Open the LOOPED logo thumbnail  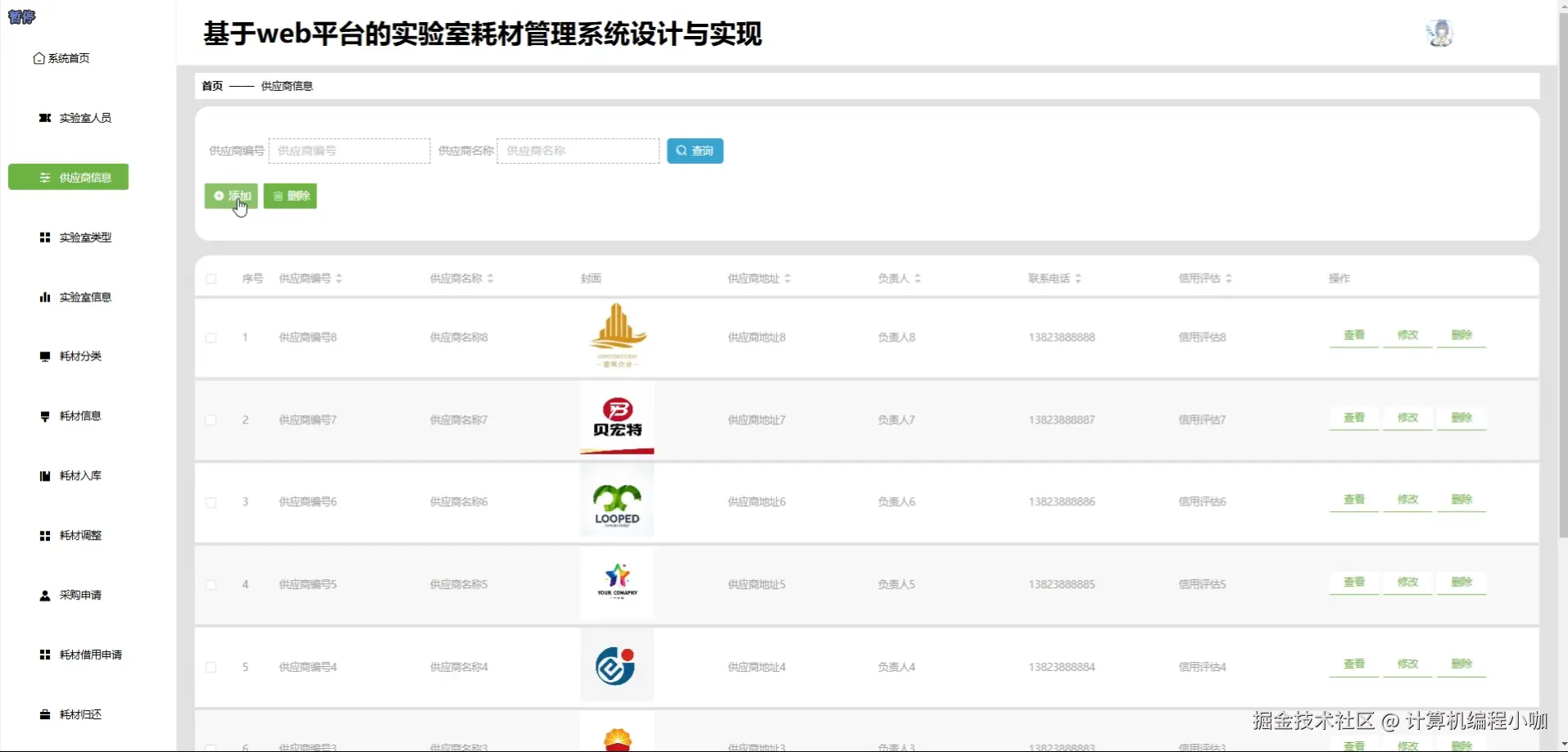617,501
